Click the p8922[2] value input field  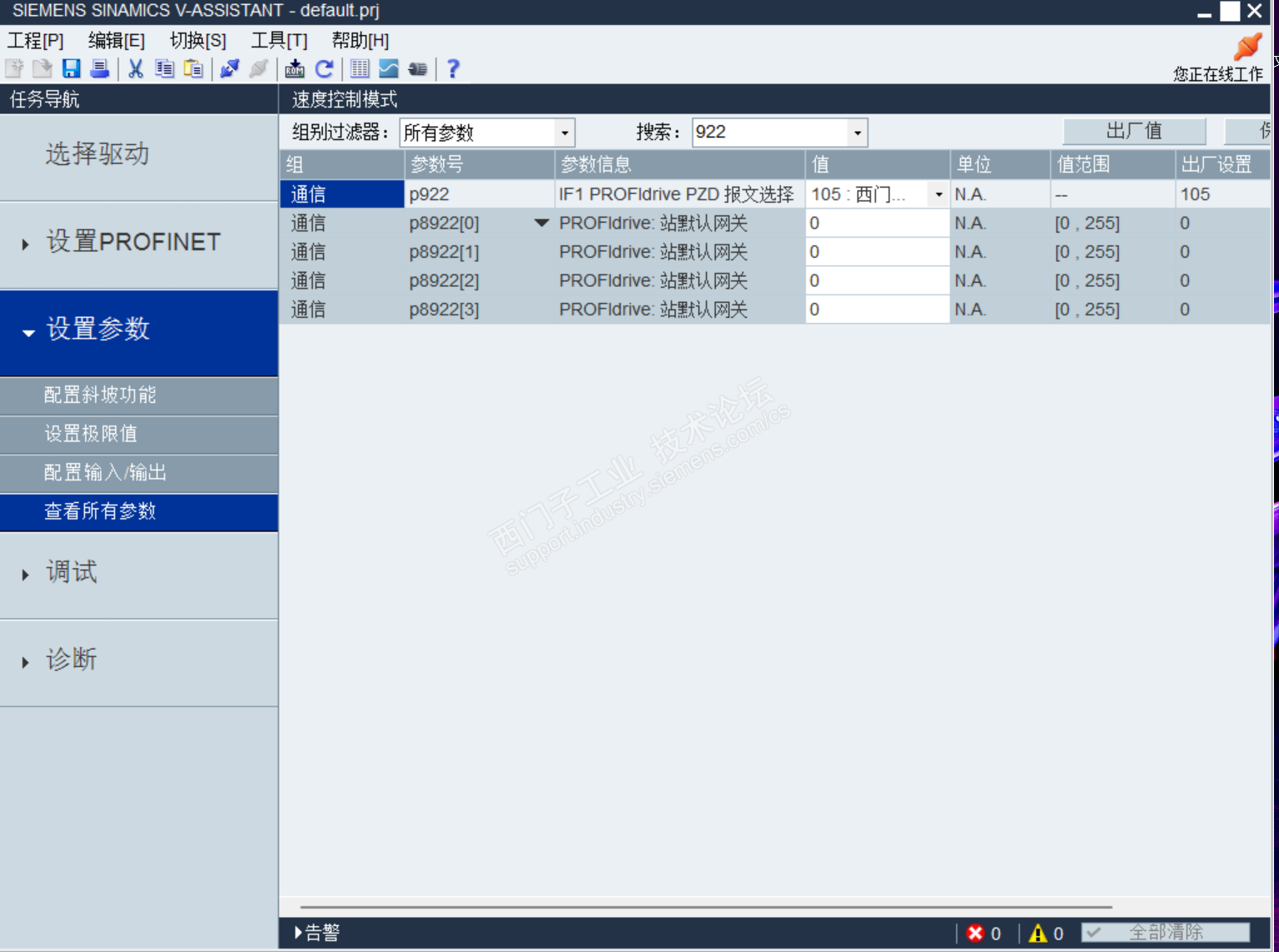(x=877, y=280)
